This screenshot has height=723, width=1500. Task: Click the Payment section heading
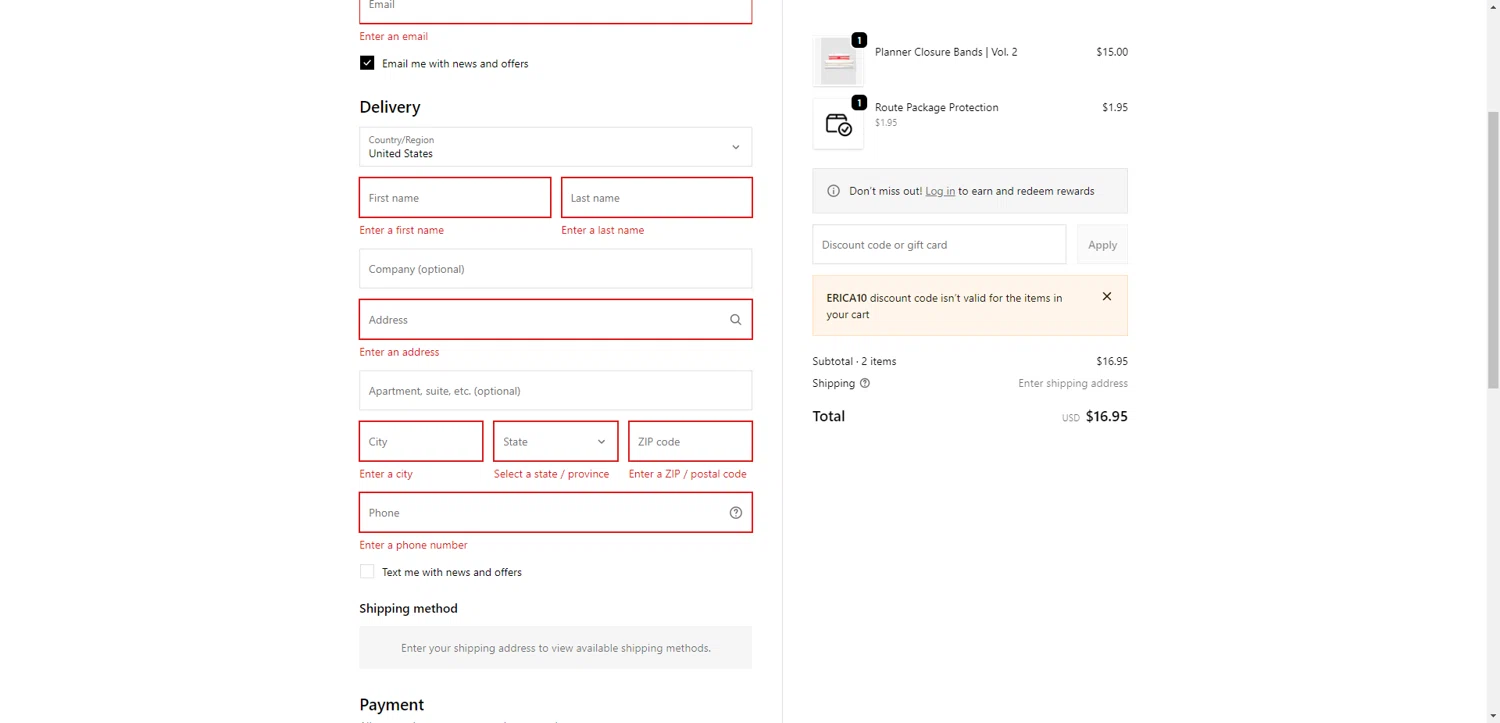tap(392, 705)
